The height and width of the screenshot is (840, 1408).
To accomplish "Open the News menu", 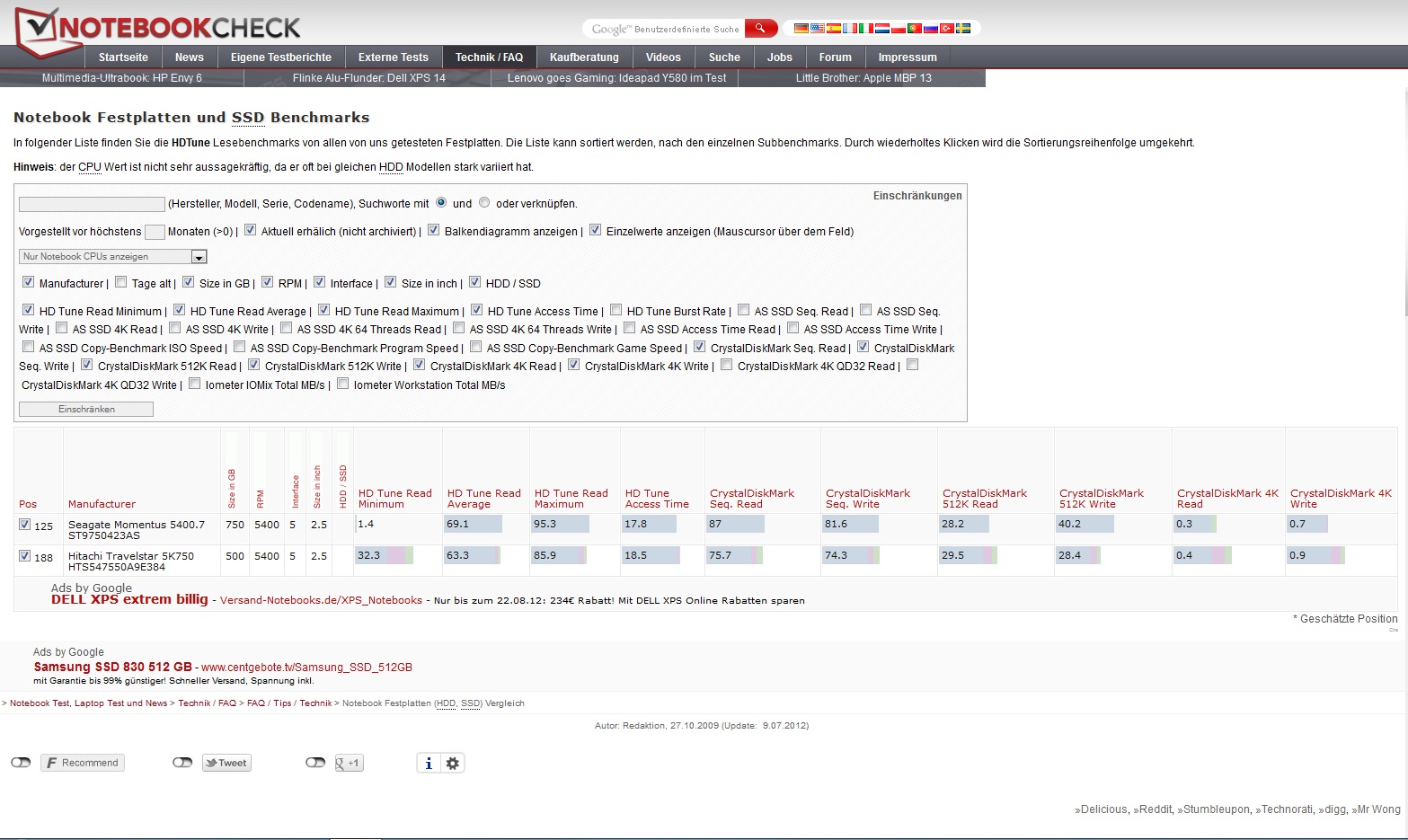I will pyautogui.click(x=190, y=57).
